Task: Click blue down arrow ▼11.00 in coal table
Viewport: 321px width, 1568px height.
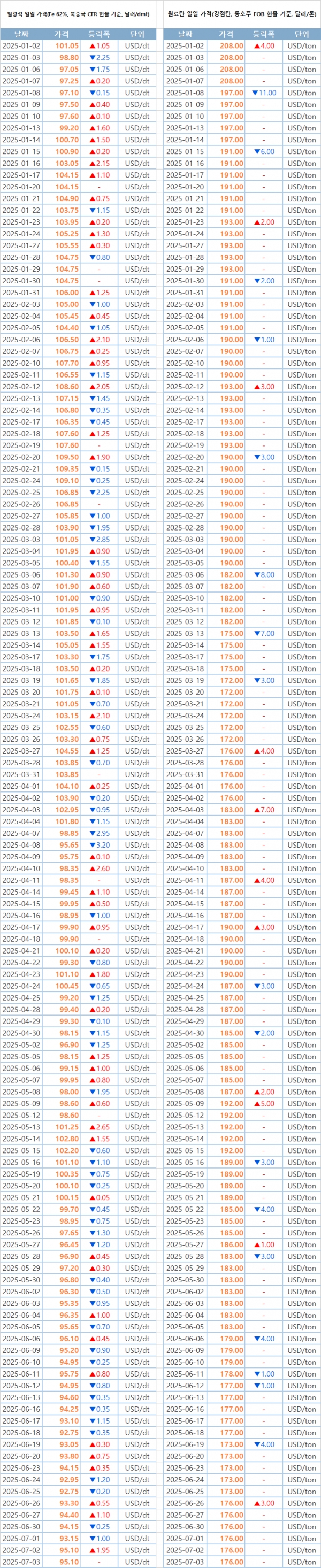Action: (x=264, y=93)
